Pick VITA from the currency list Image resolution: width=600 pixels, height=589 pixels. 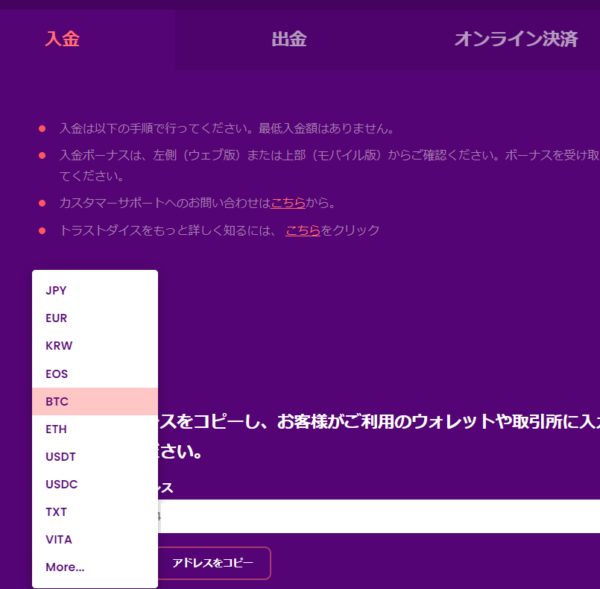pyautogui.click(x=59, y=540)
